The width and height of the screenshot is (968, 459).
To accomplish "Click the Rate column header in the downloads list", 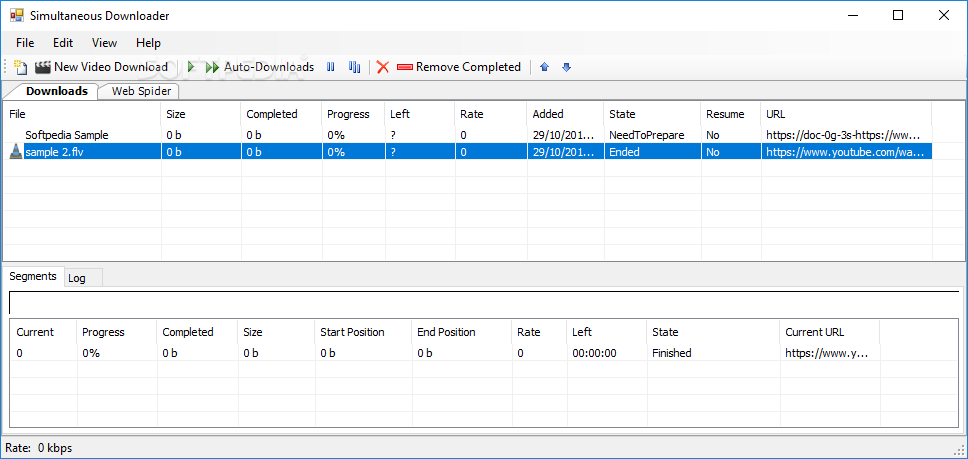I will (x=491, y=114).
